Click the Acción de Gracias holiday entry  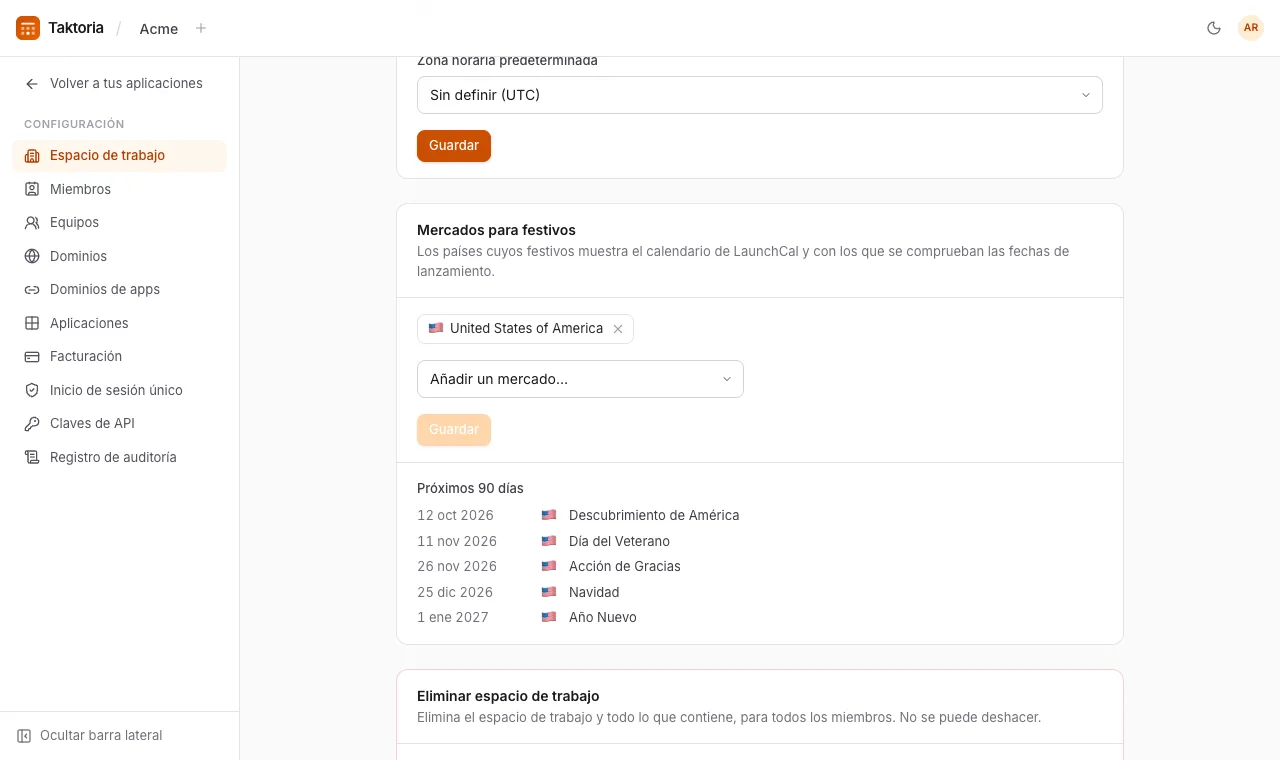[x=625, y=567]
